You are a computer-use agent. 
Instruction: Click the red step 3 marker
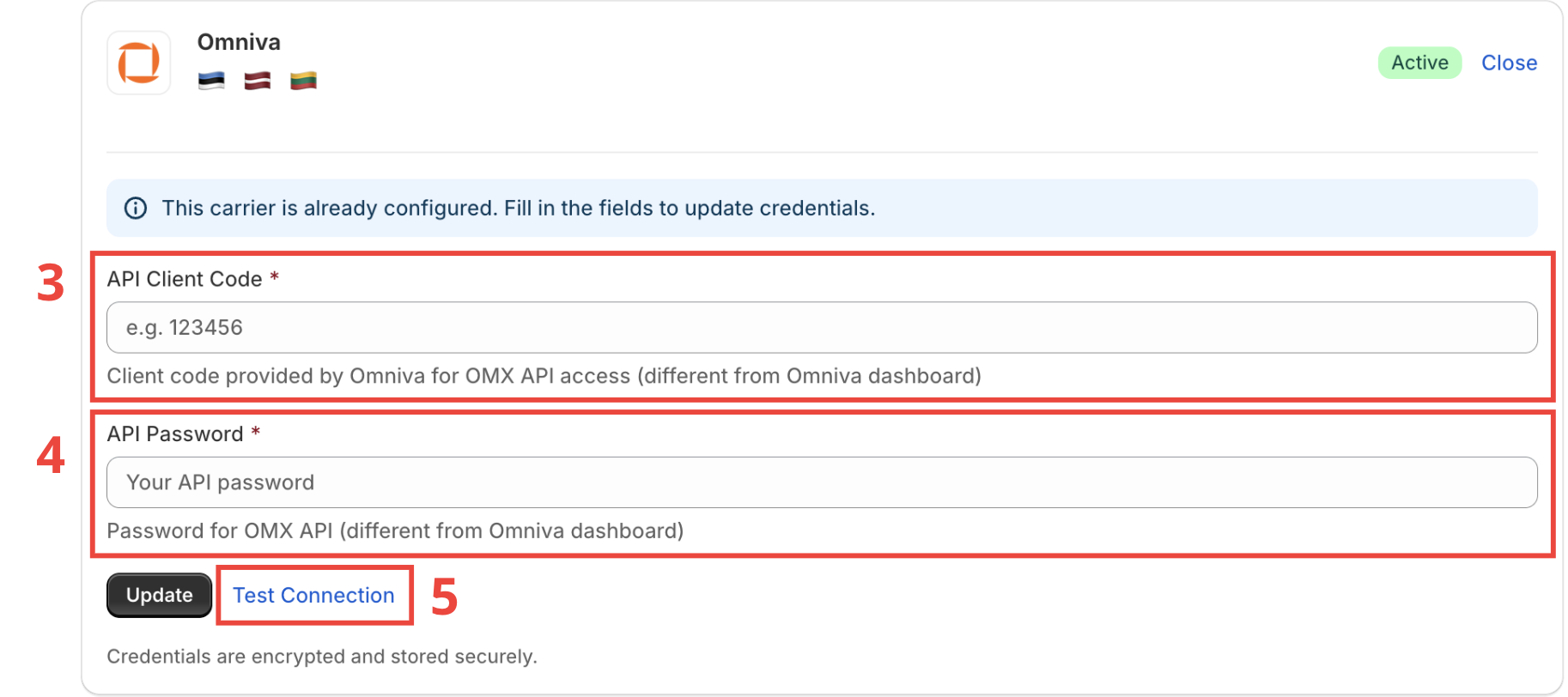tap(51, 282)
